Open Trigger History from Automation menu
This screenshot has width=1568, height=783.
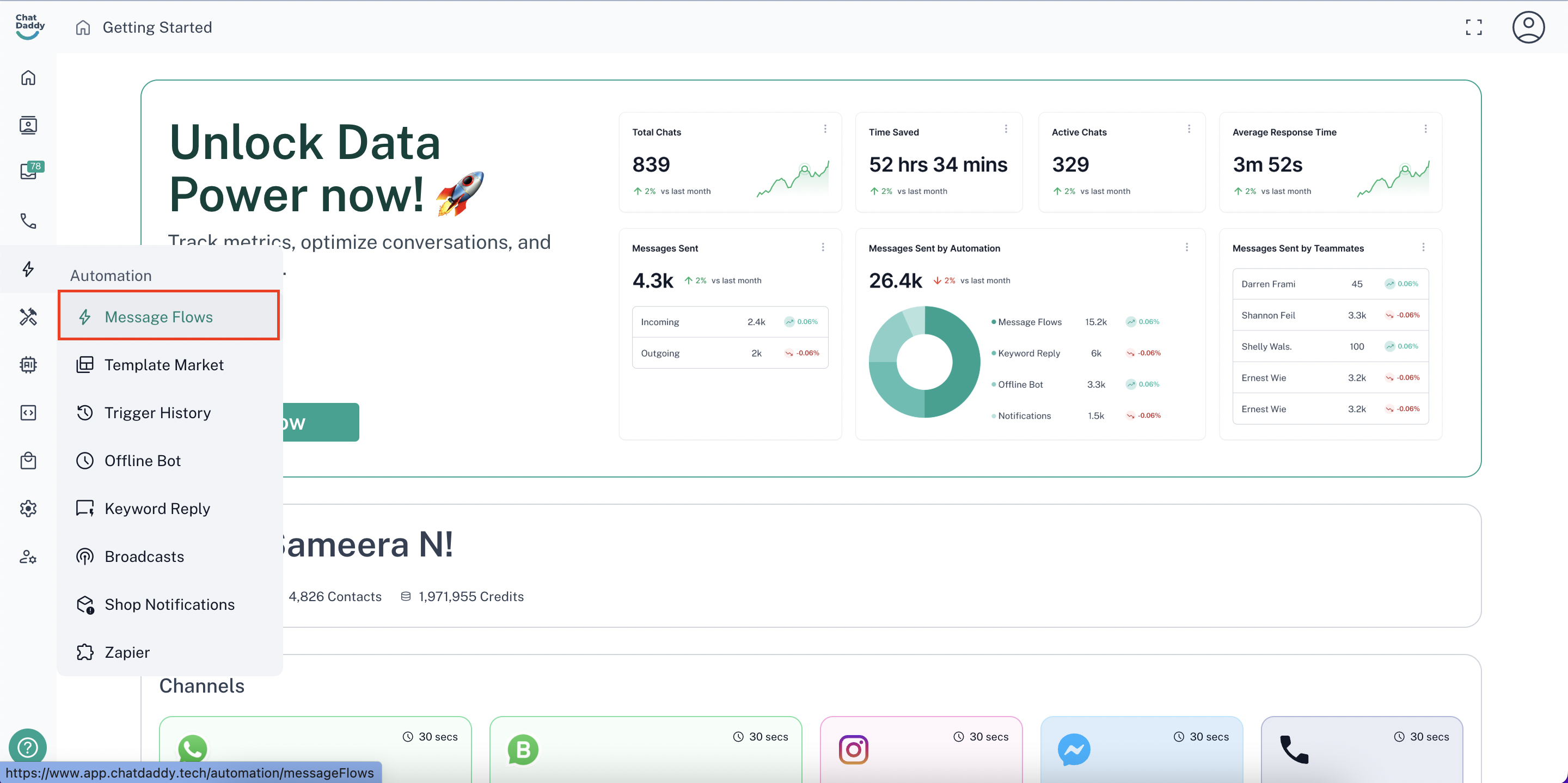pyautogui.click(x=157, y=413)
